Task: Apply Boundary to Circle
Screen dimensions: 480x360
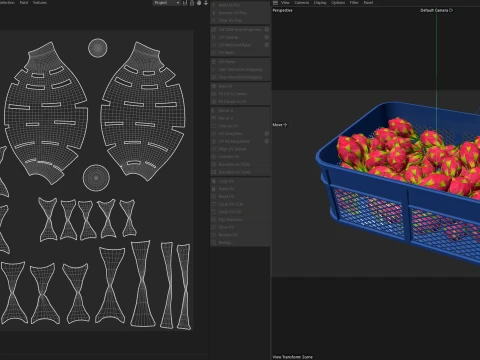Action: 240,164
